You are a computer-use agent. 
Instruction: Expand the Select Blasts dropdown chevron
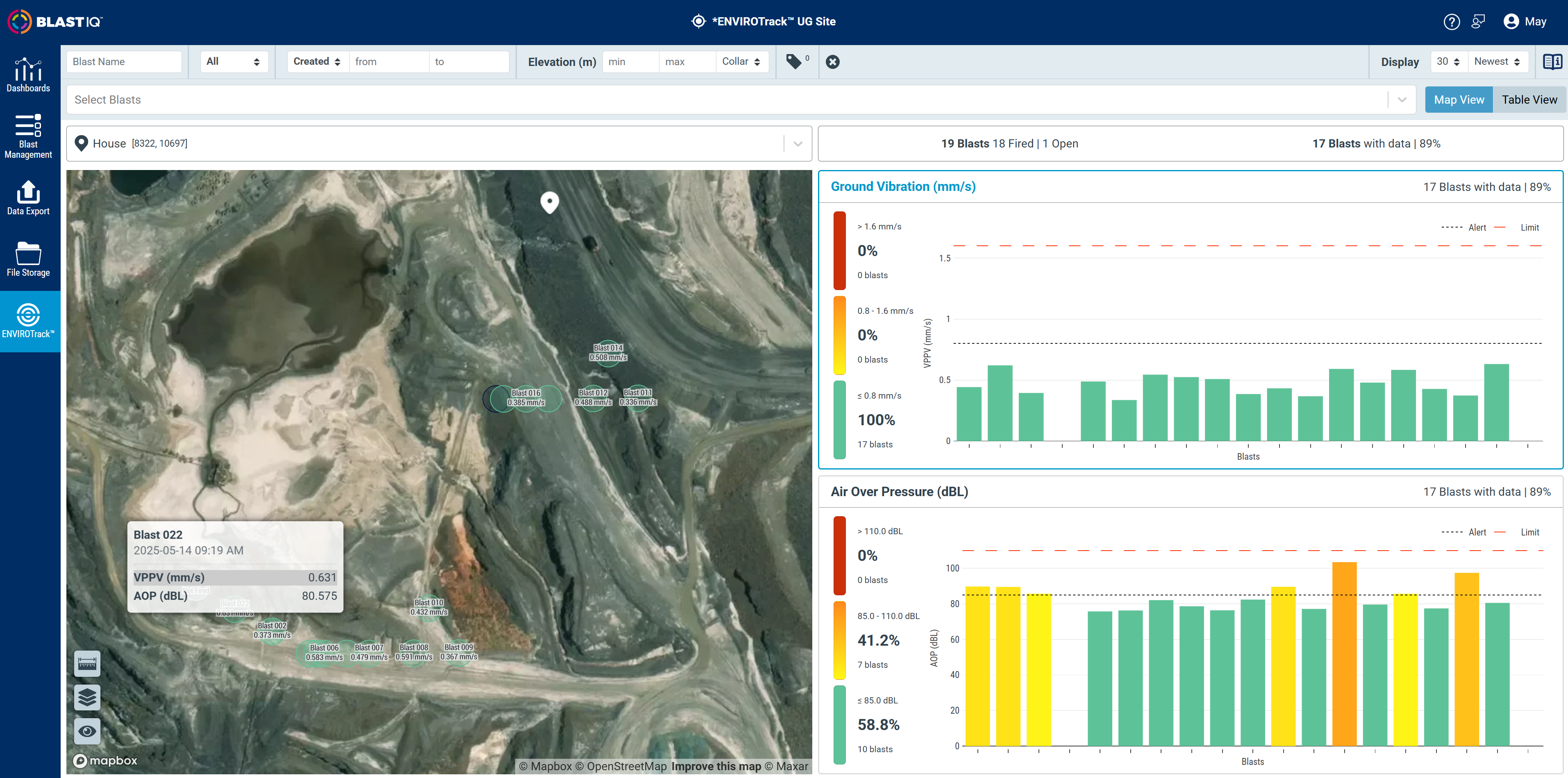[1402, 100]
